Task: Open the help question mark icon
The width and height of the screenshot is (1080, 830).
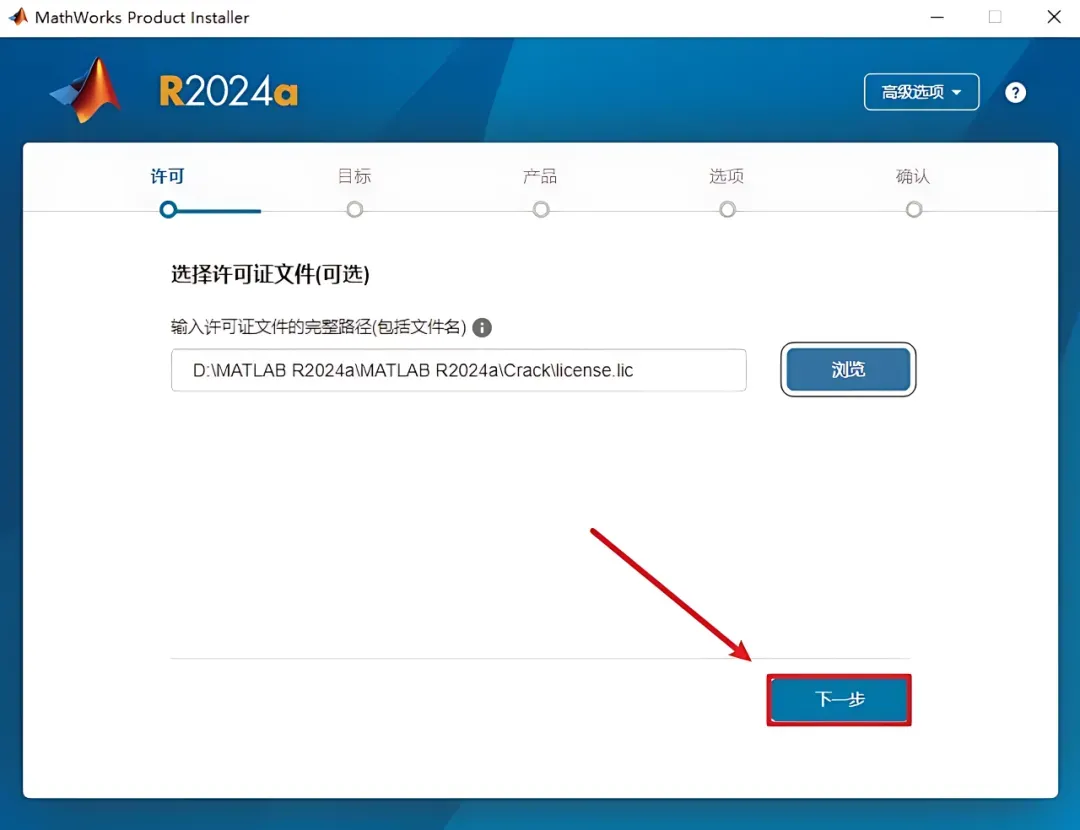Action: click(x=1015, y=92)
